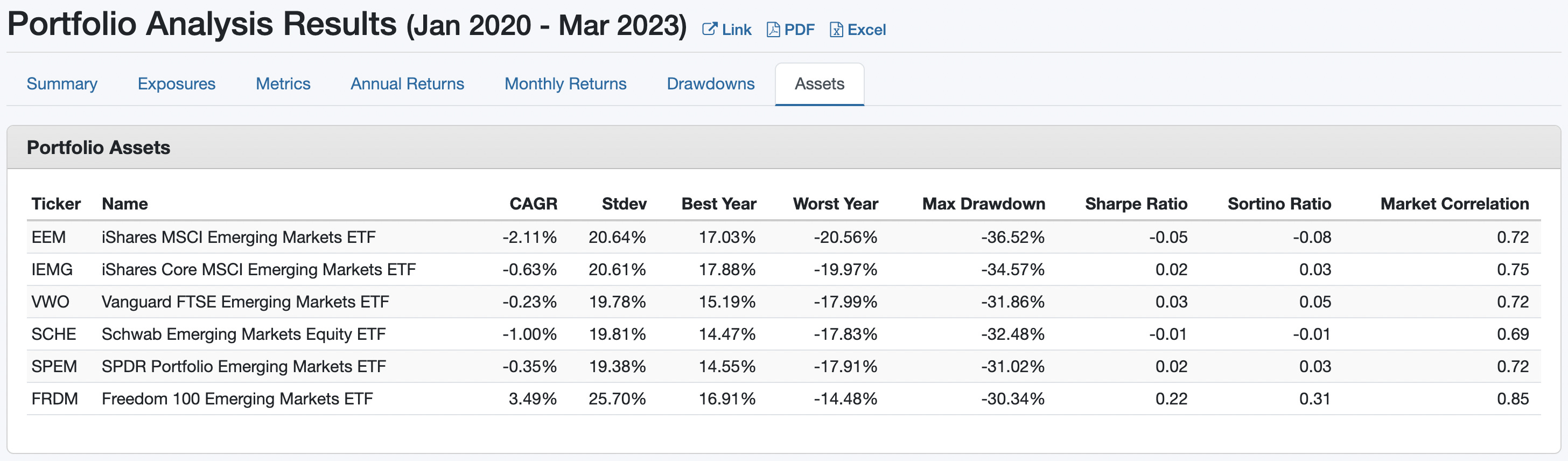Viewport: 1568px width, 461px height.
Task: Select the FRDM ticker cell
Action: tap(55, 399)
